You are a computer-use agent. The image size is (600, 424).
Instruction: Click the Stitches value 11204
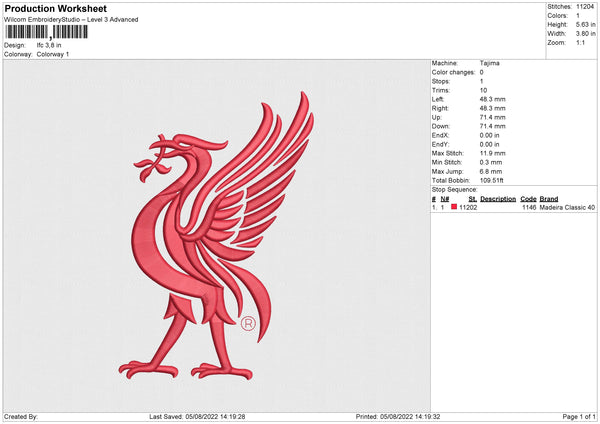coord(585,7)
